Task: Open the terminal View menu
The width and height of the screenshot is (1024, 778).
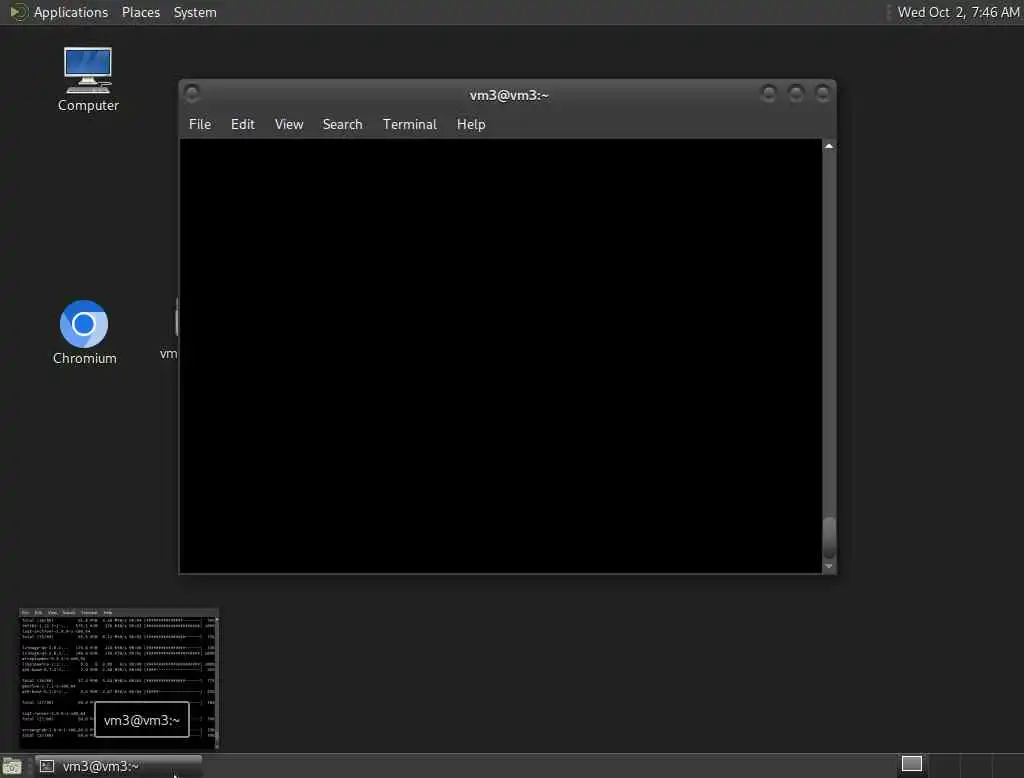Action: (289, 124)
